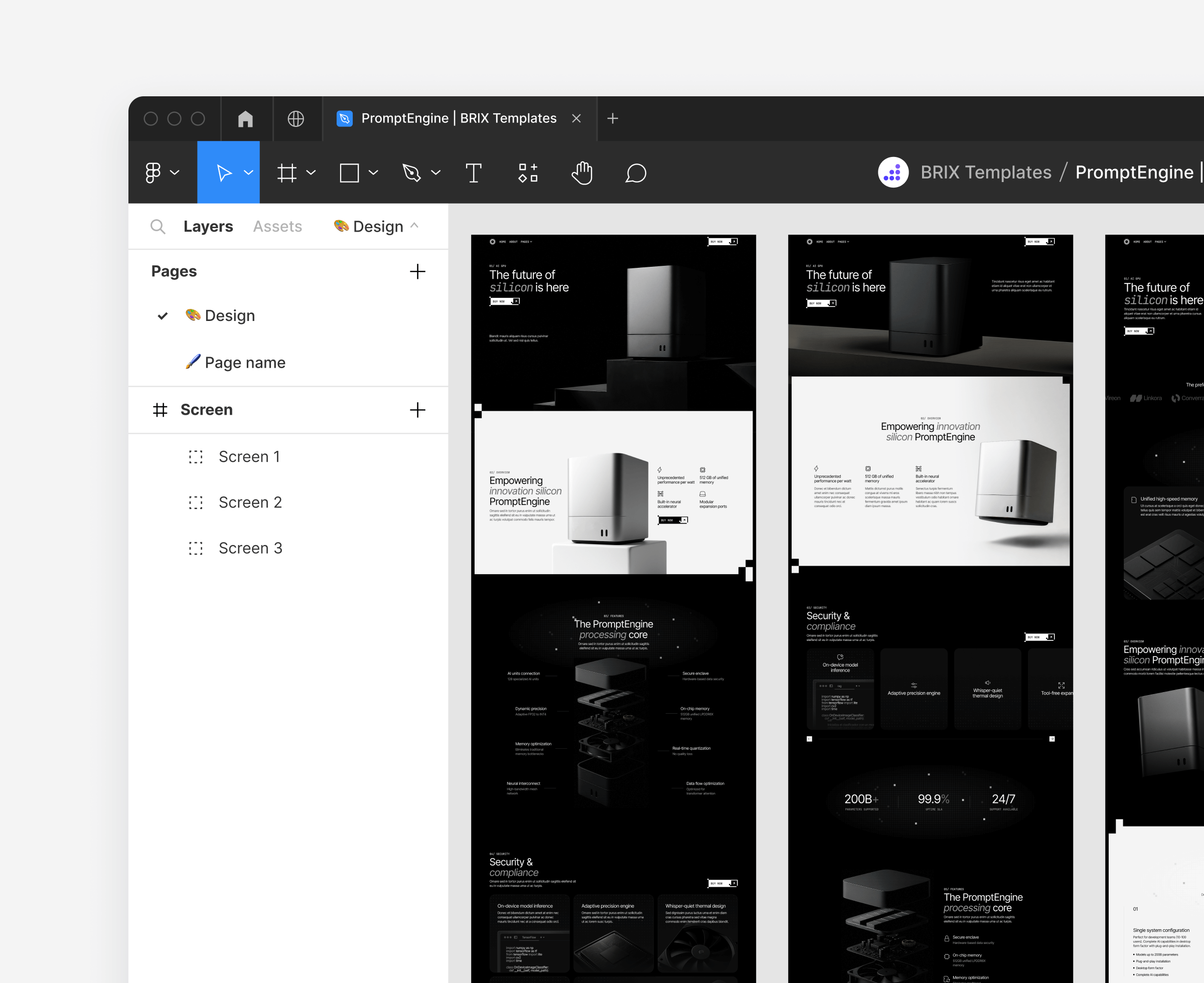Click the BRIX Templates avatar badge

pos(893,172)
